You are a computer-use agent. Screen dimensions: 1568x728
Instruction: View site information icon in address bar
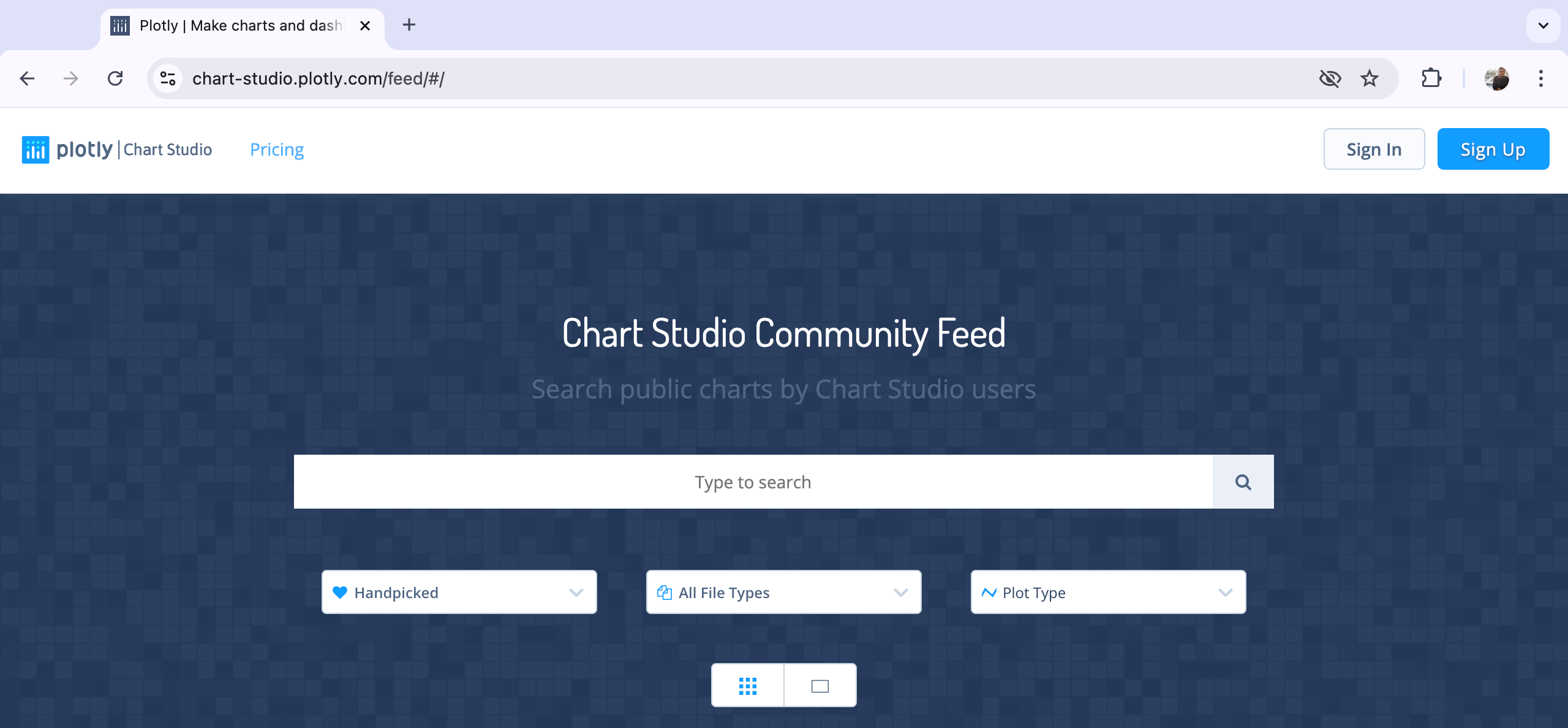tap(168, 78)
